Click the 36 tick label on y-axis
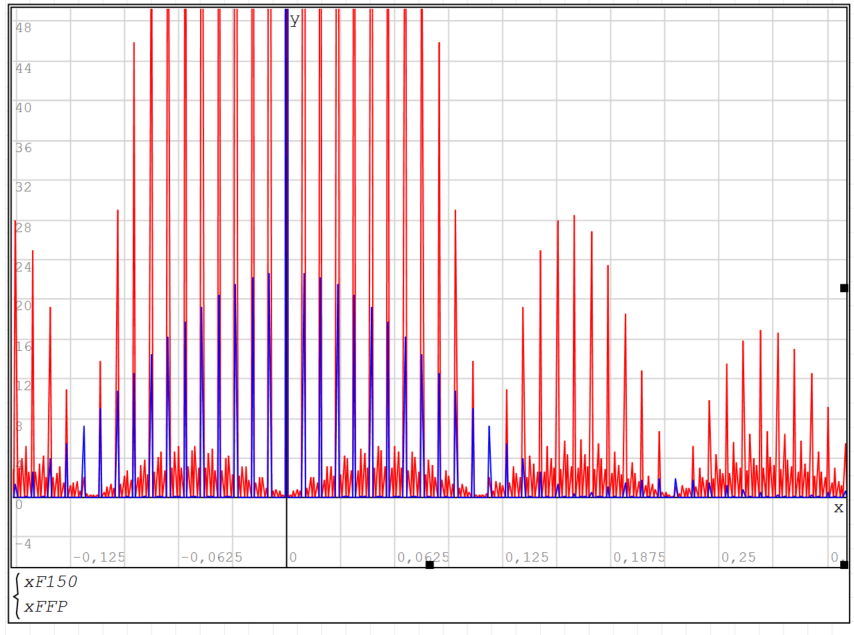The image size is (854, 635). tap(23, 147)
